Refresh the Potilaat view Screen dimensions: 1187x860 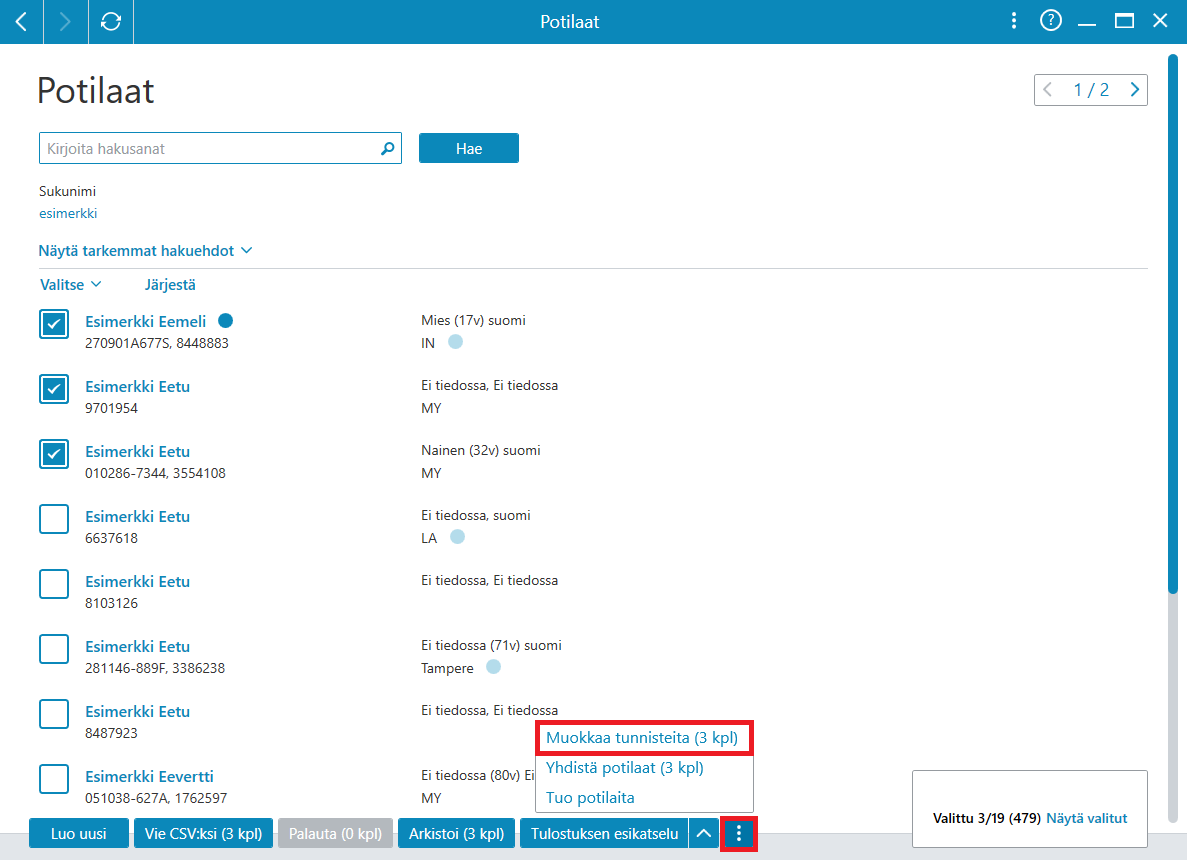point(111,22)
